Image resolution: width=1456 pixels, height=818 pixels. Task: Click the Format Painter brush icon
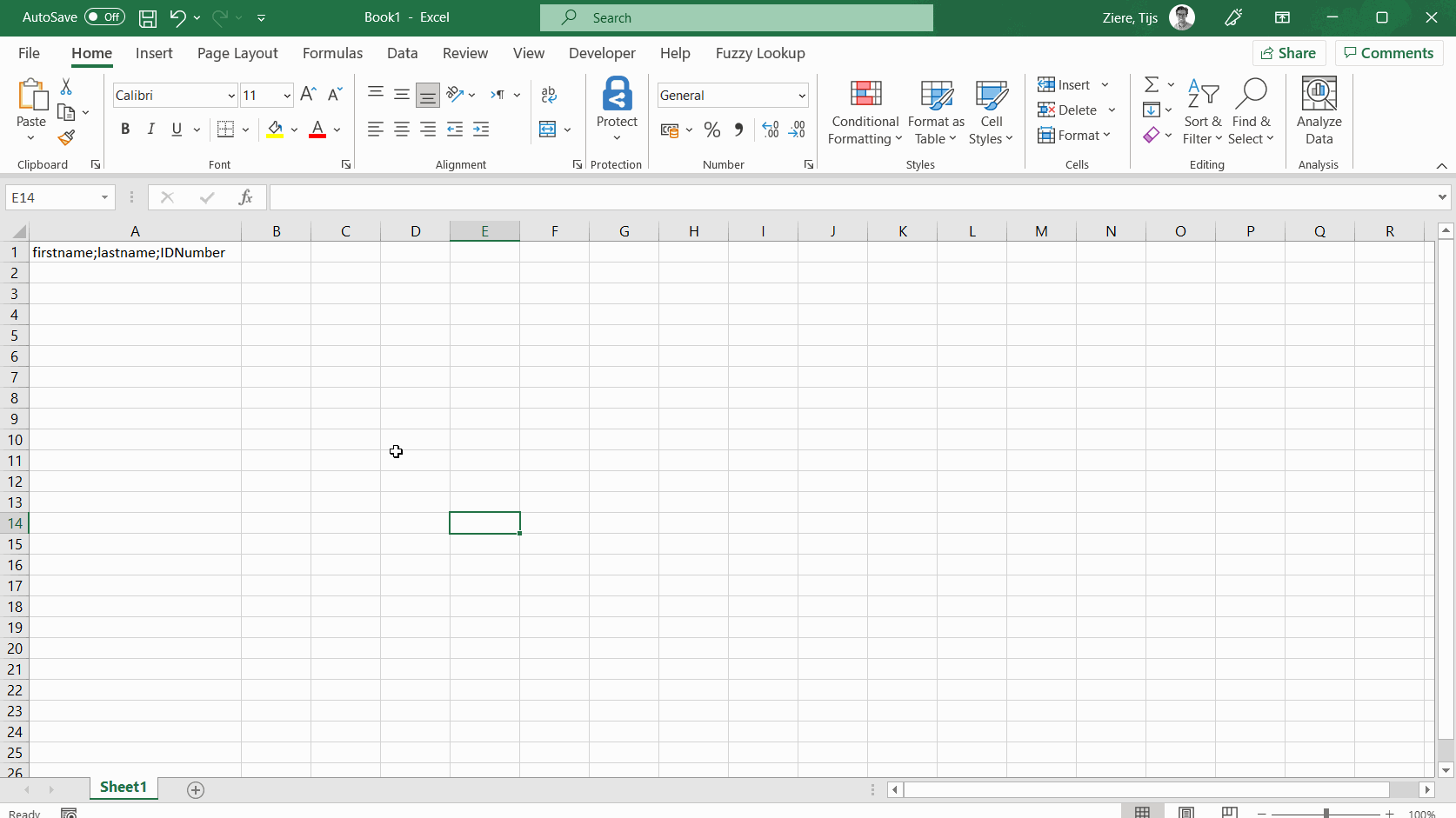click(66, 137)
